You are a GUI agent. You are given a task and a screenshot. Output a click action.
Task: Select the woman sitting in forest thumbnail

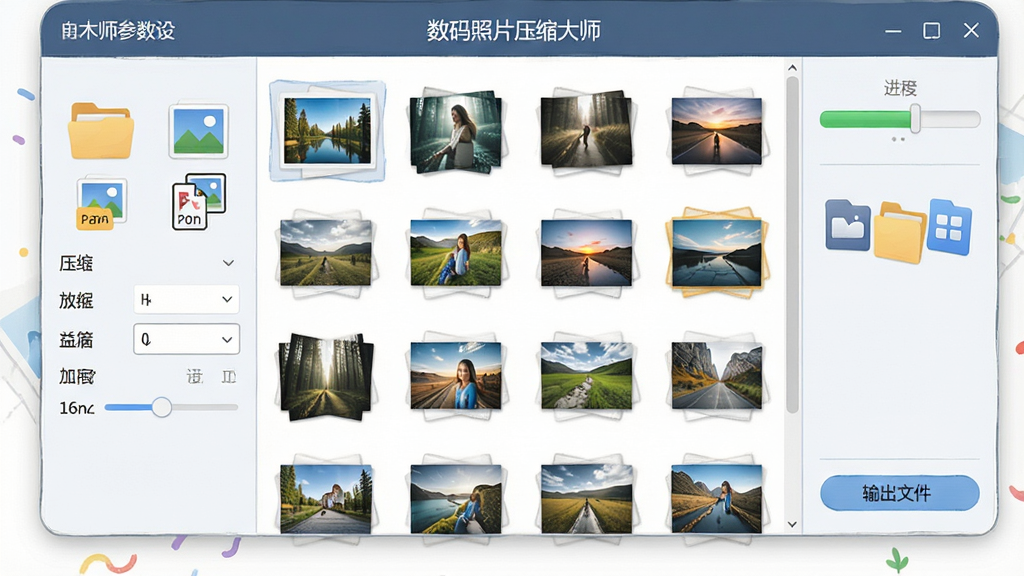pos(456,131)
